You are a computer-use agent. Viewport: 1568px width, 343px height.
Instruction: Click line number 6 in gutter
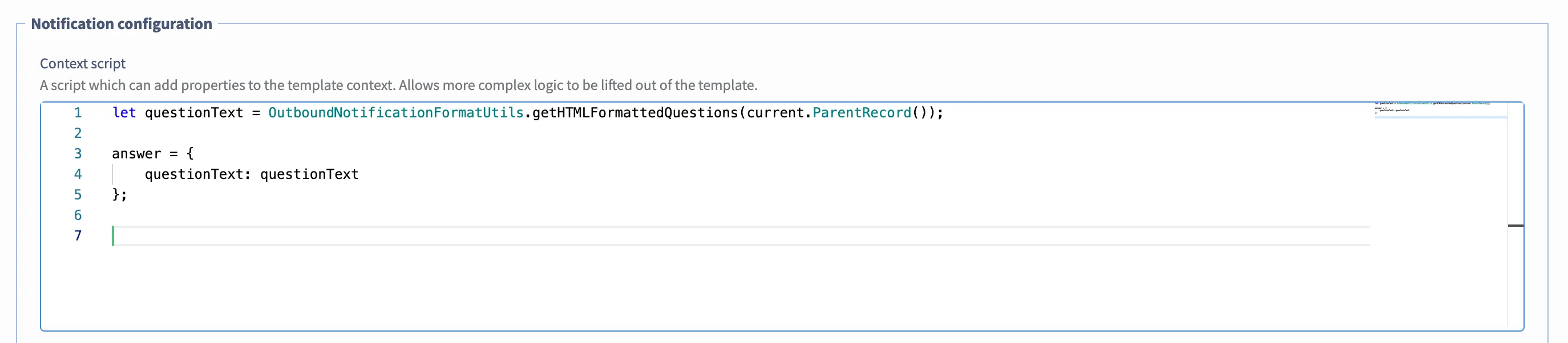tap(78, 215)
